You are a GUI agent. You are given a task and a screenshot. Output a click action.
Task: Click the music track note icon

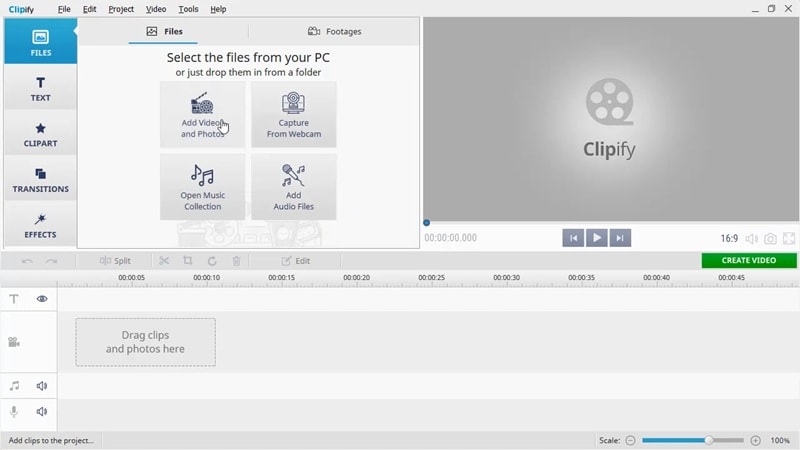(x=14, y=386)
